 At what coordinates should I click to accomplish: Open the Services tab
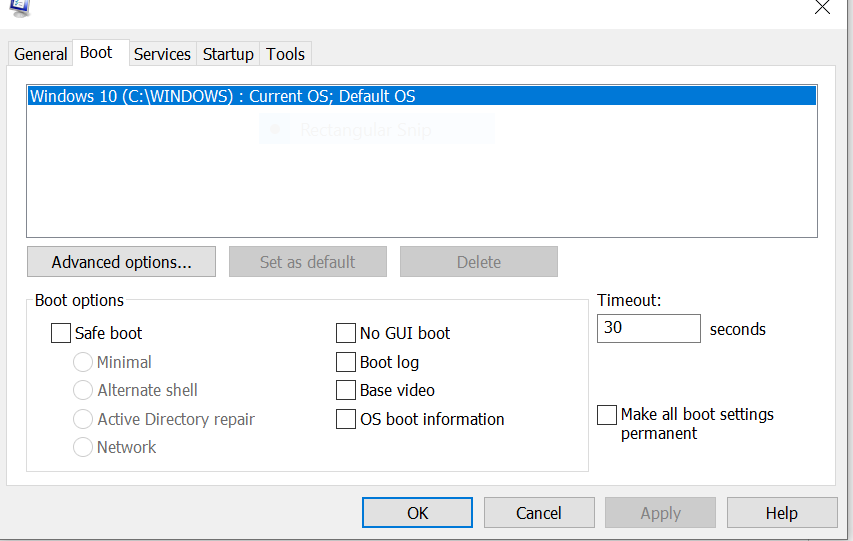tap(162, 54)
